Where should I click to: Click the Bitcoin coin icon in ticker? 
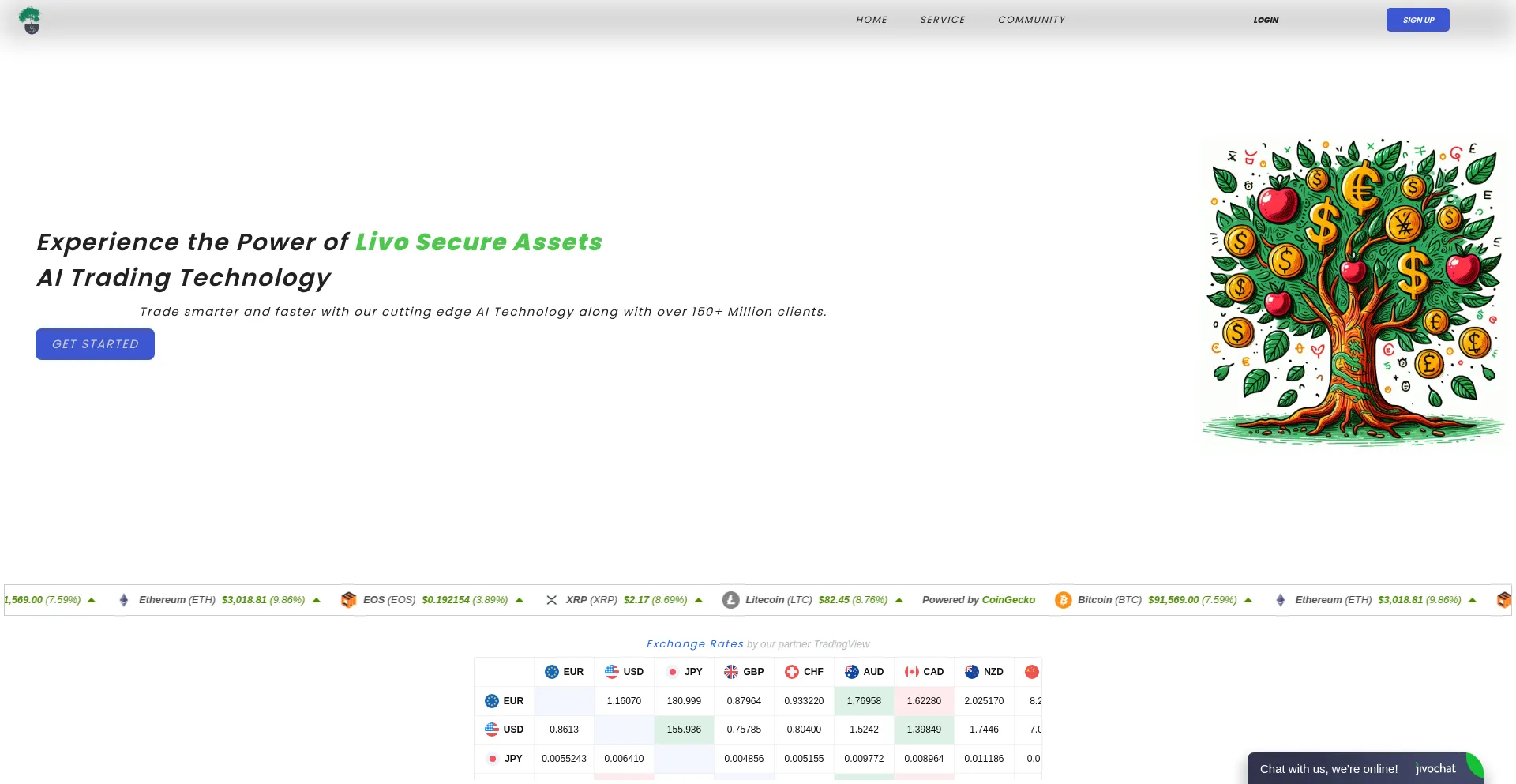1063,600
